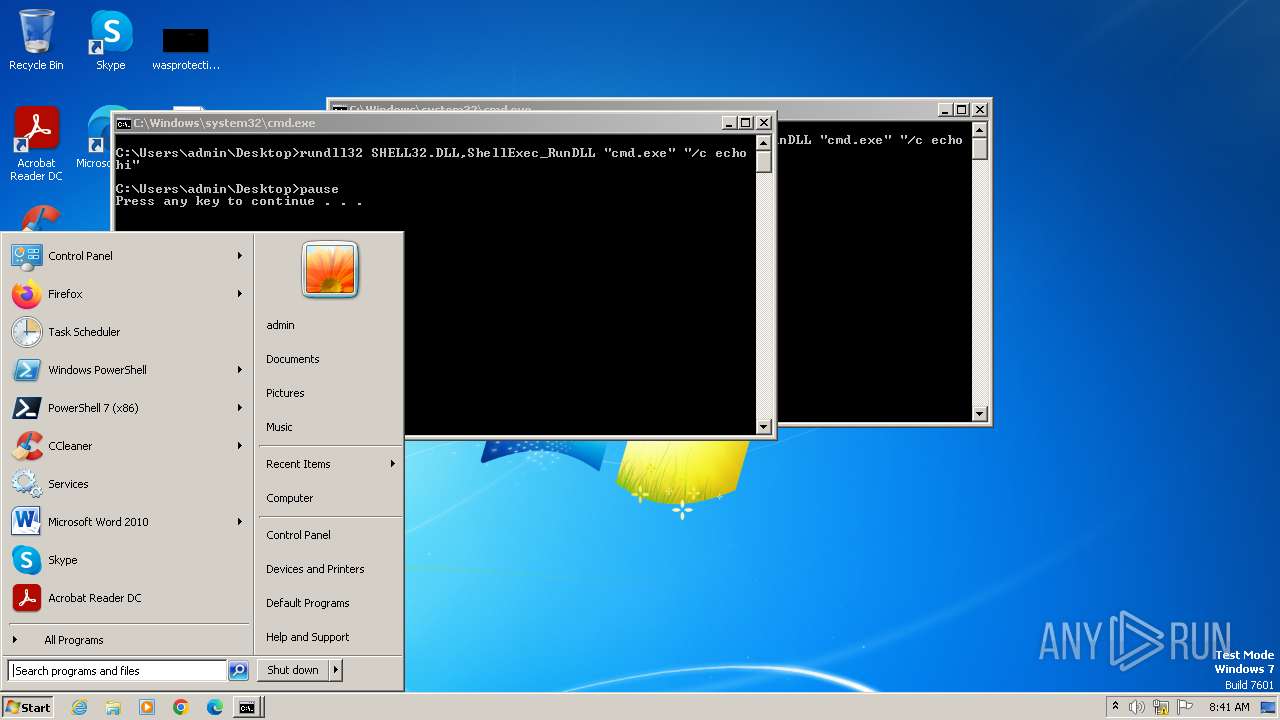Screen dimensions: 1280x720
Task: Click front cmd.exe title bar system icon
Action: [x=123, y=123]
